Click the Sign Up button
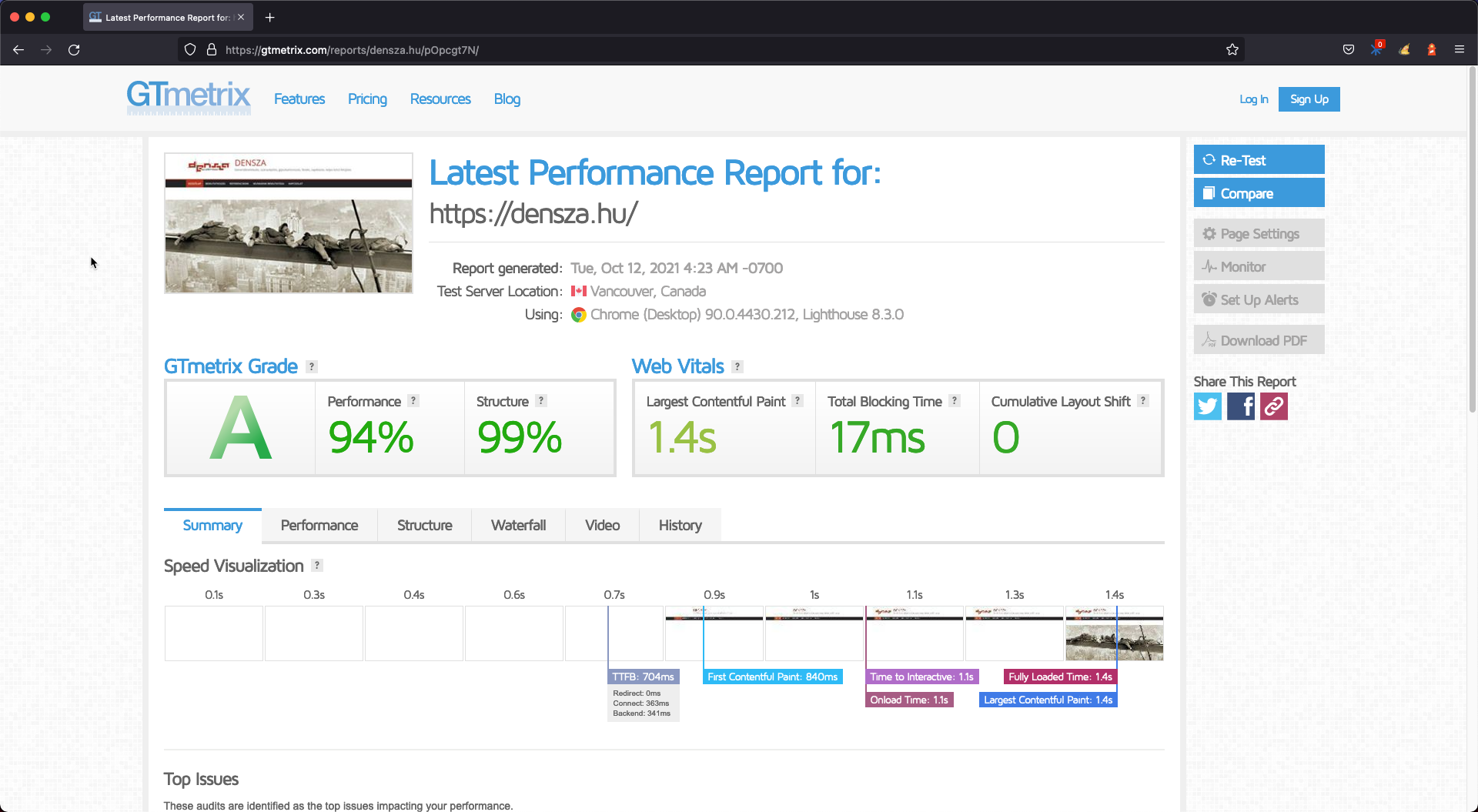This screenshot has height=812, width=1478. click(x=1309, y=99)
